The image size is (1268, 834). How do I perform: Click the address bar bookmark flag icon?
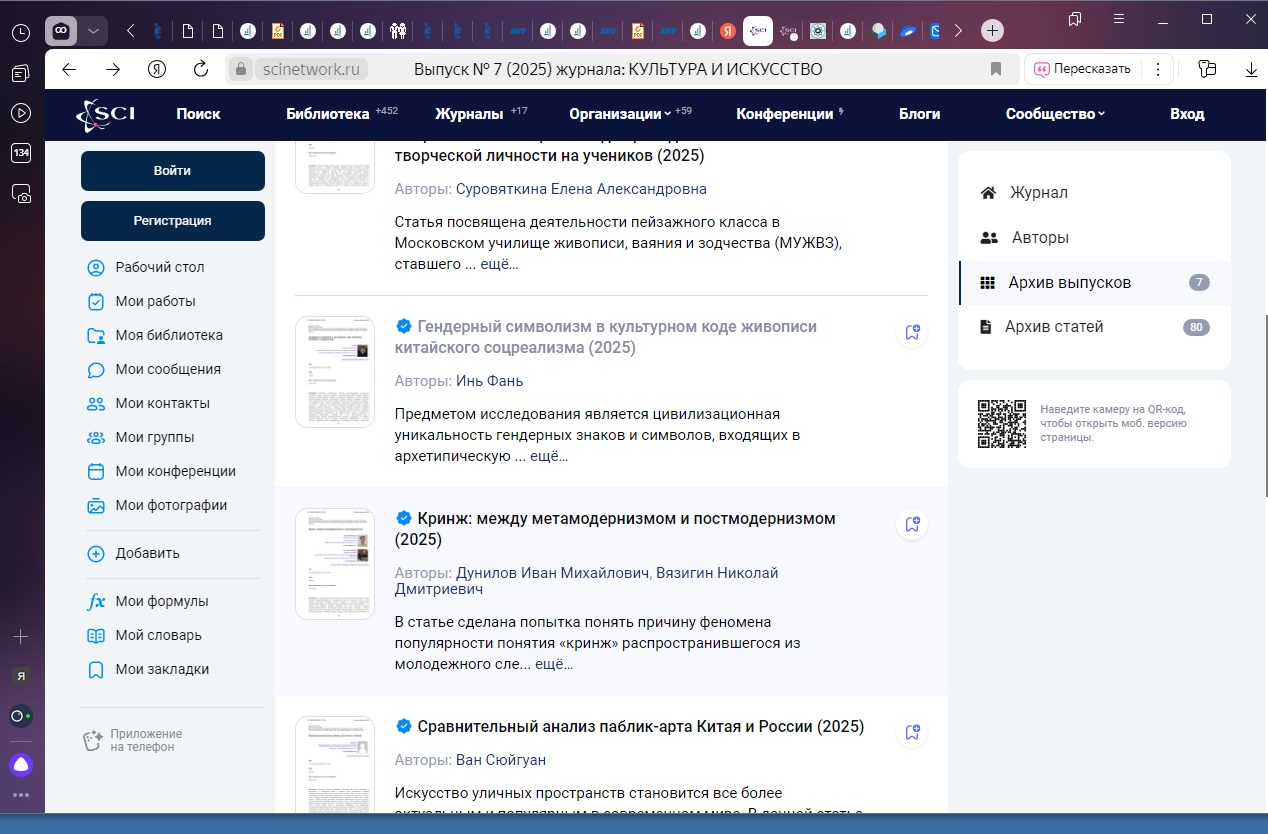(995, 69)
